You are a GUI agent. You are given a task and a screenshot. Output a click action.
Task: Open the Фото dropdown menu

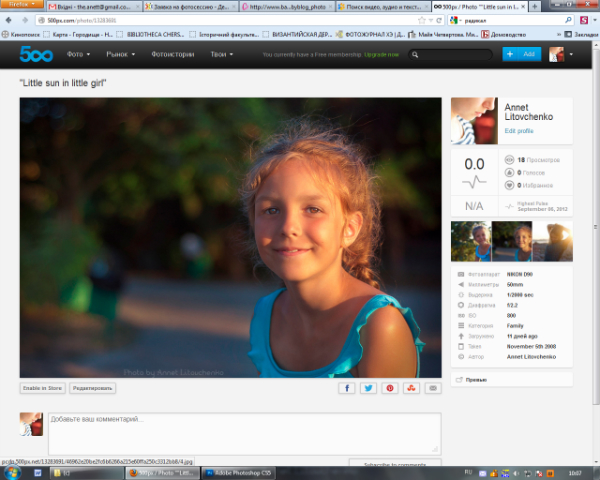[x=79, y=54]
